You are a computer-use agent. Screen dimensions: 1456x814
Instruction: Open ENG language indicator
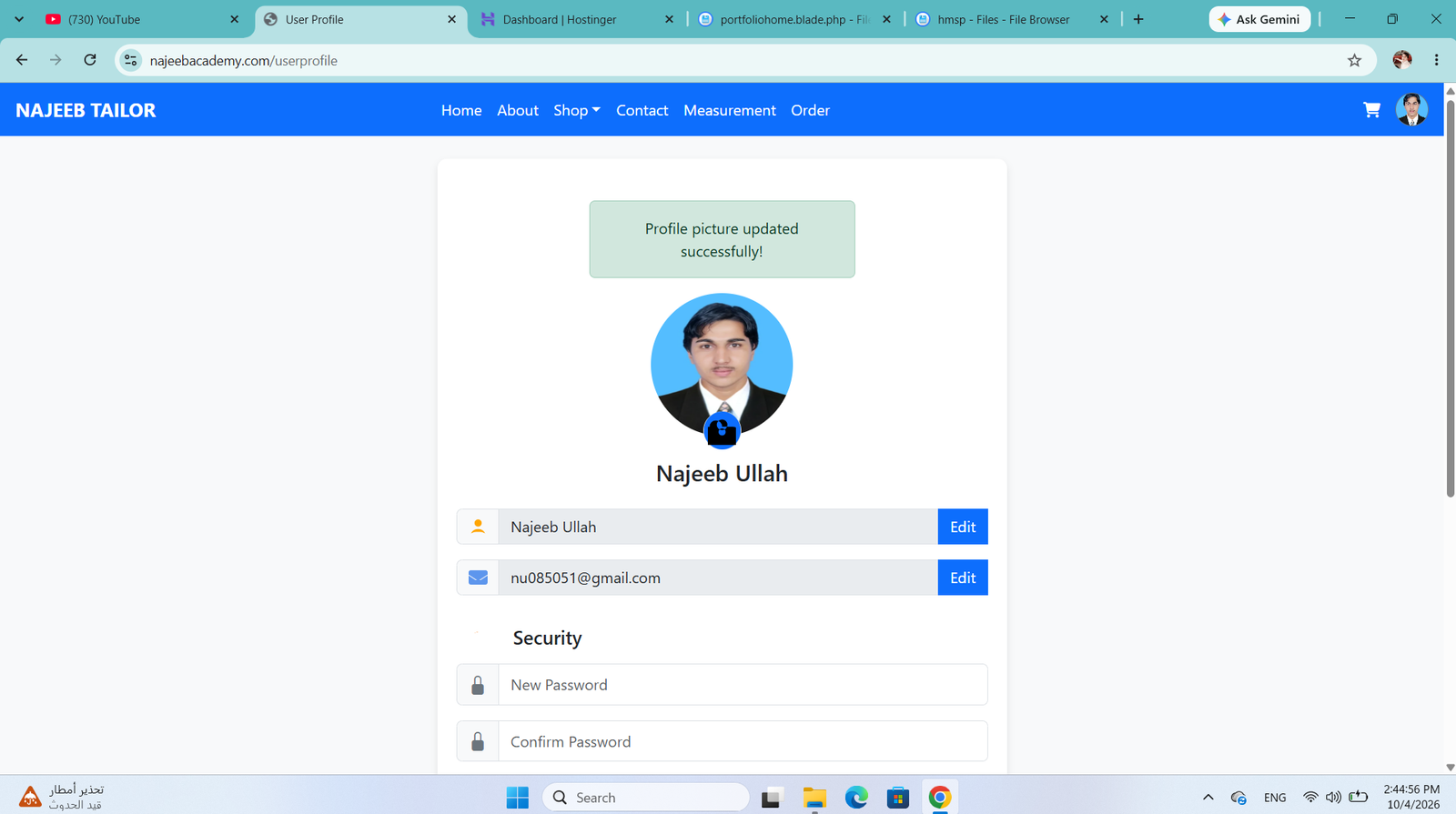pos(1275,798)
